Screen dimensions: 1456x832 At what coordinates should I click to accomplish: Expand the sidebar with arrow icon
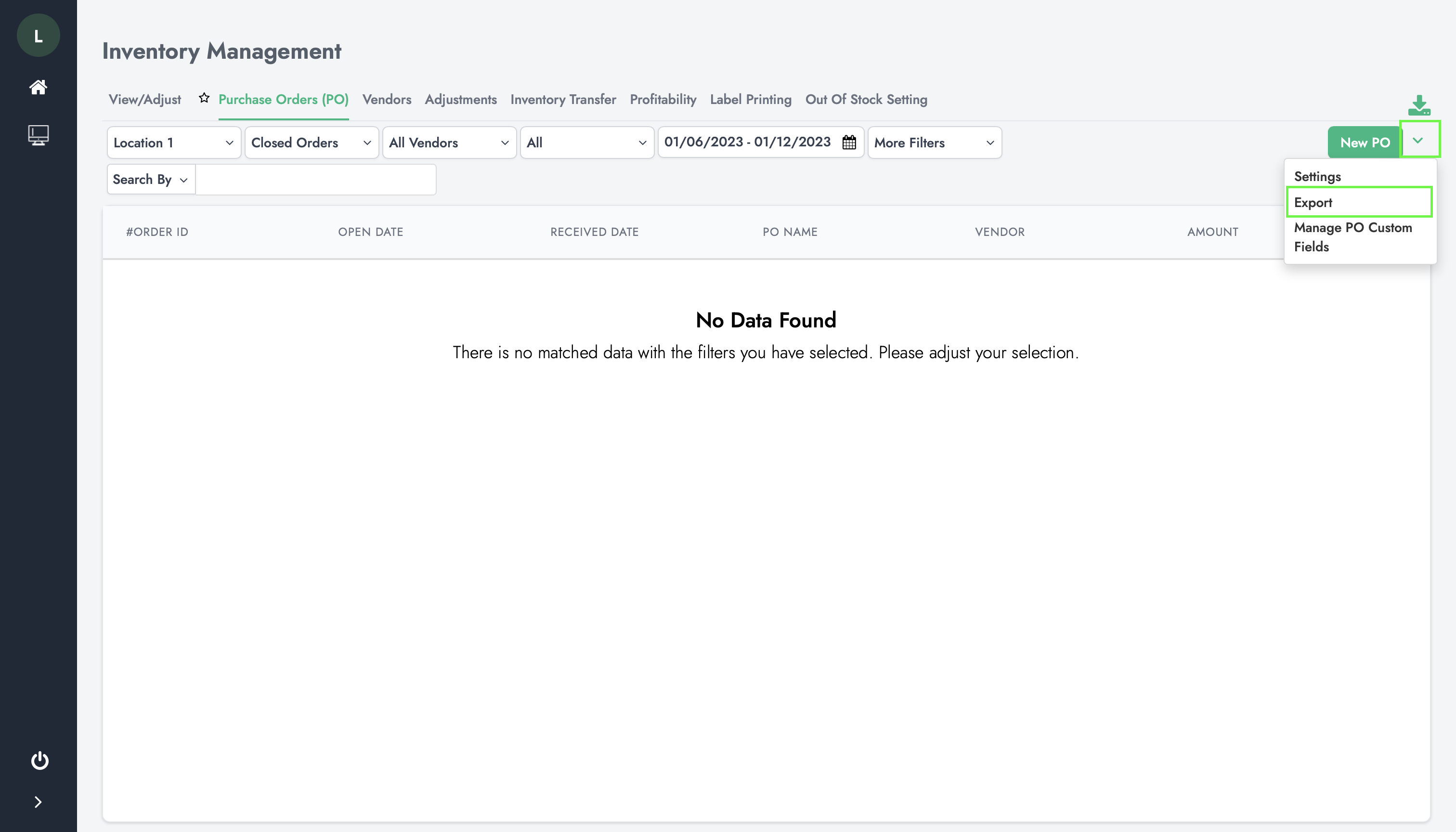coord(39,802)
